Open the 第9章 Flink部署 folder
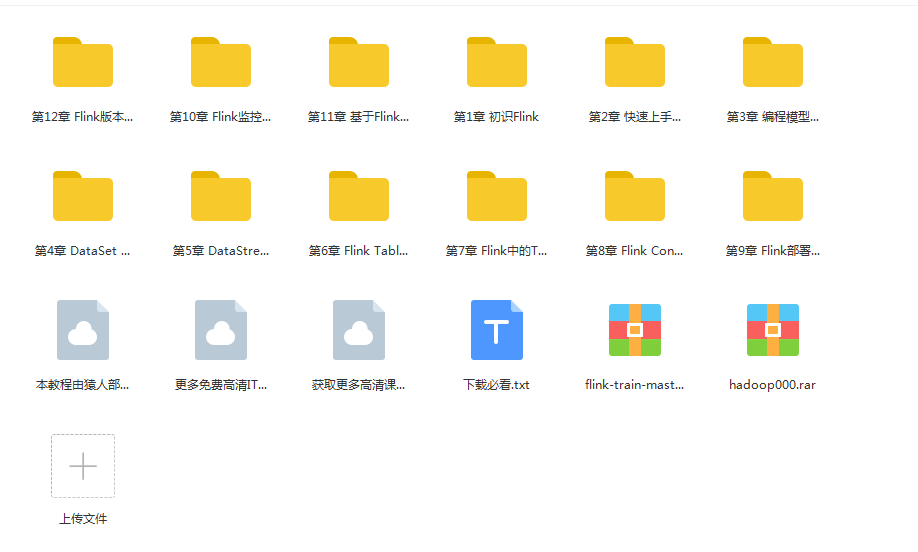This screenshot has height=552, width=918. point(773,197)
